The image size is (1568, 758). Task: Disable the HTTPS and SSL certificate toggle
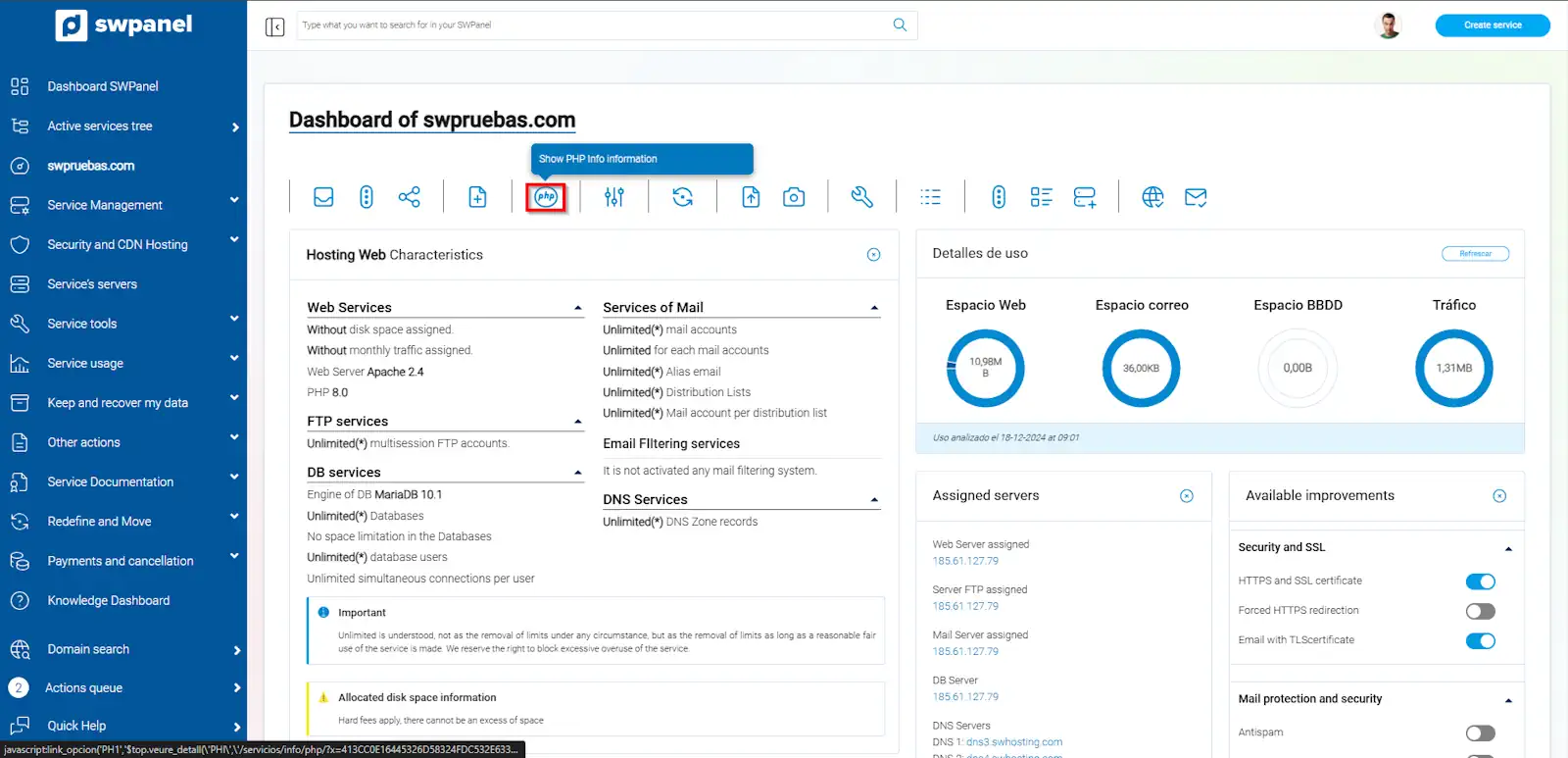1481,581
